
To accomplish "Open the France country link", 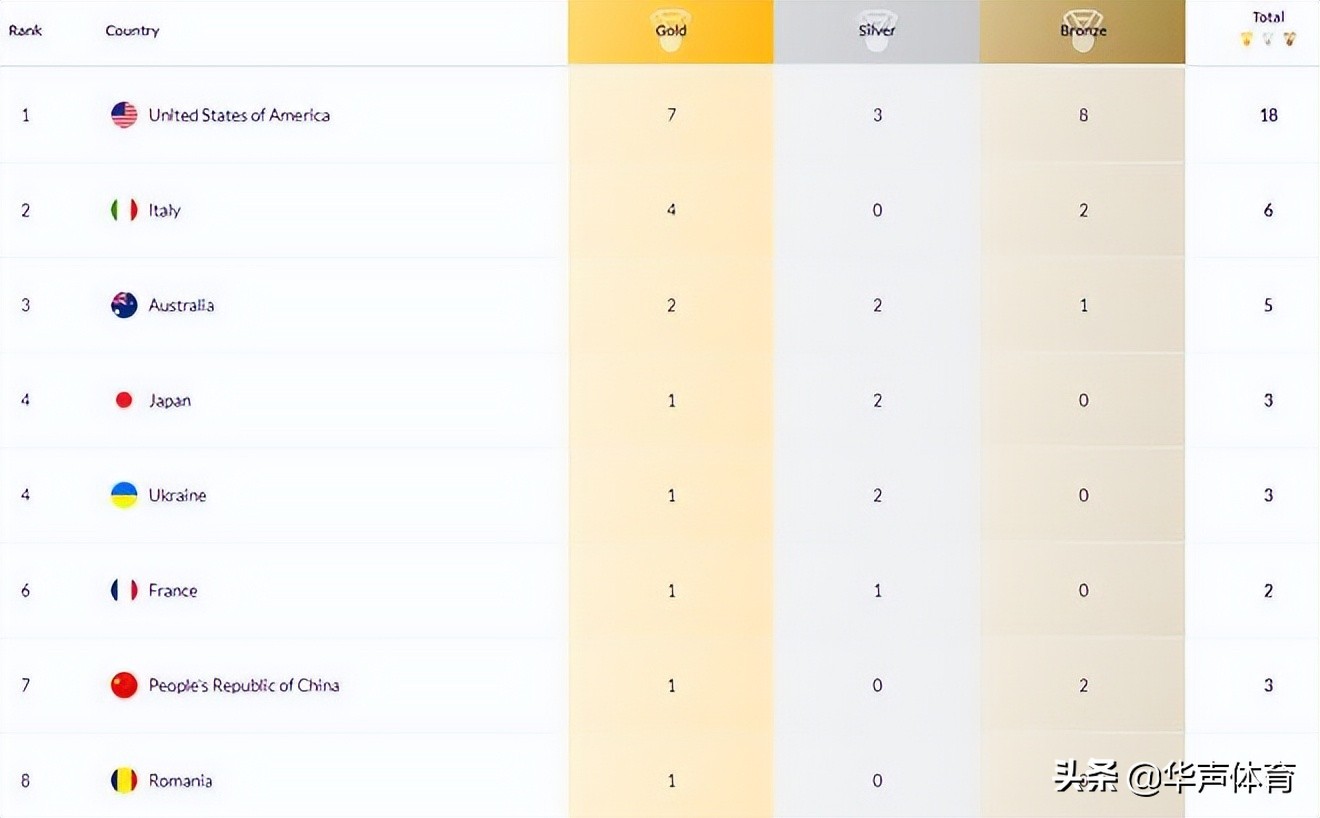I will point(173,590).
